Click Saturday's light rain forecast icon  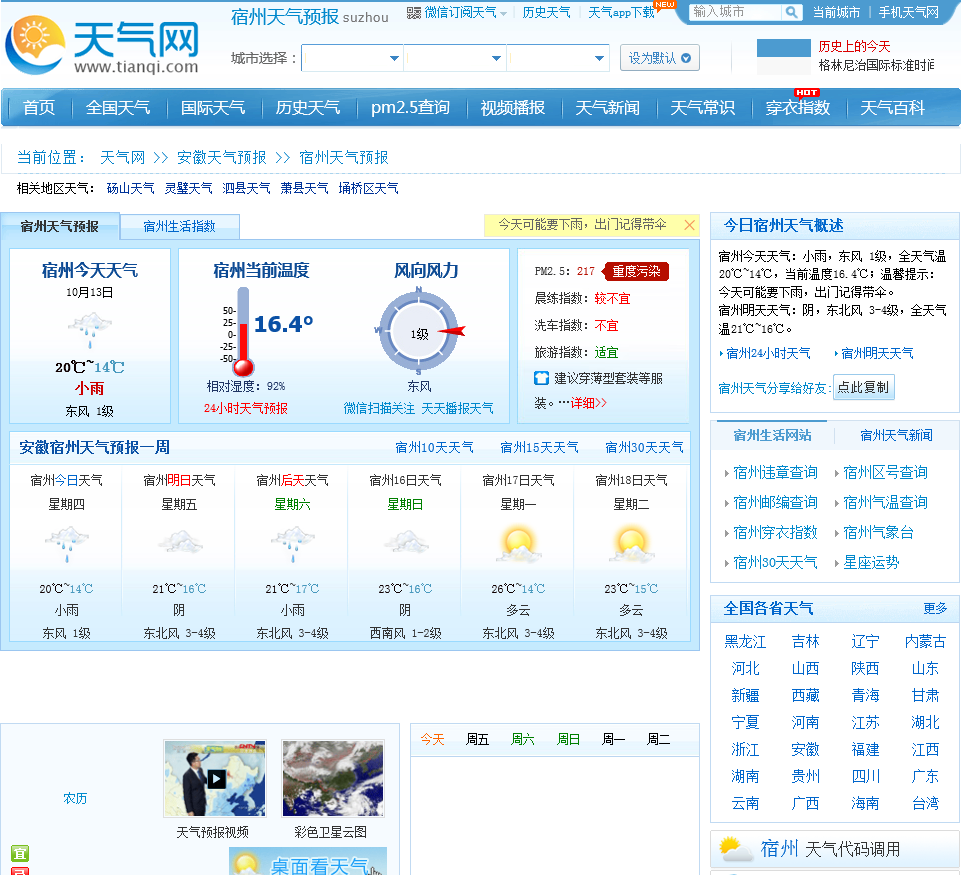[293, 544]
